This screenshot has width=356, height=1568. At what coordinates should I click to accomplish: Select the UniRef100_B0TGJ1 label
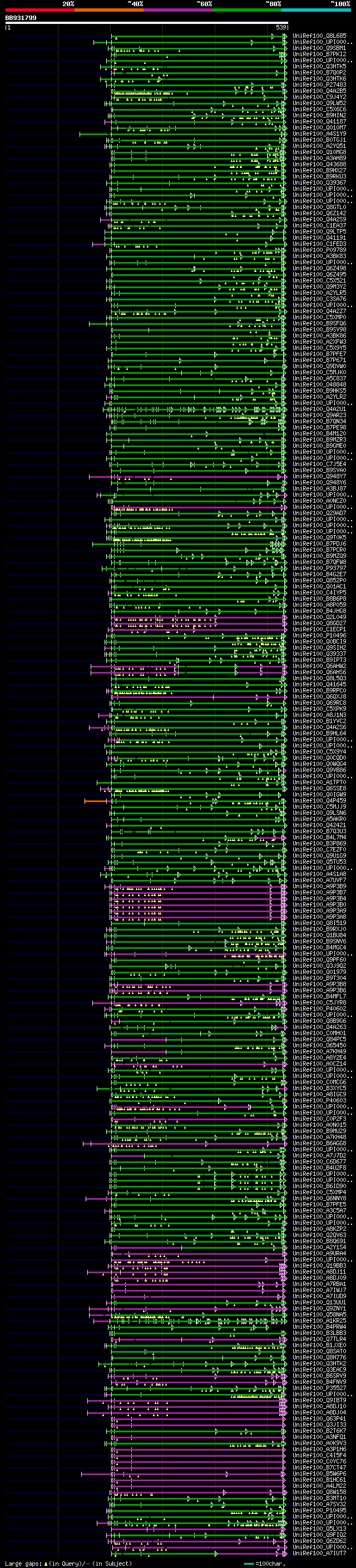point(319,140)
